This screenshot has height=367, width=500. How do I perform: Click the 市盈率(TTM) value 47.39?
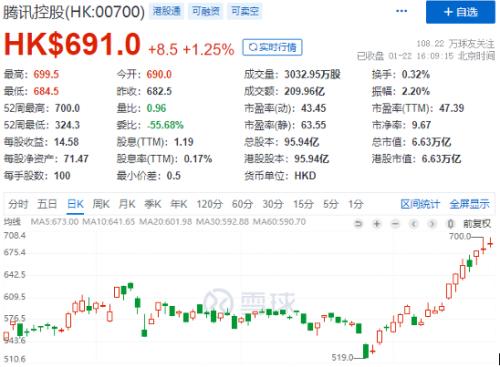pos(452,108)
